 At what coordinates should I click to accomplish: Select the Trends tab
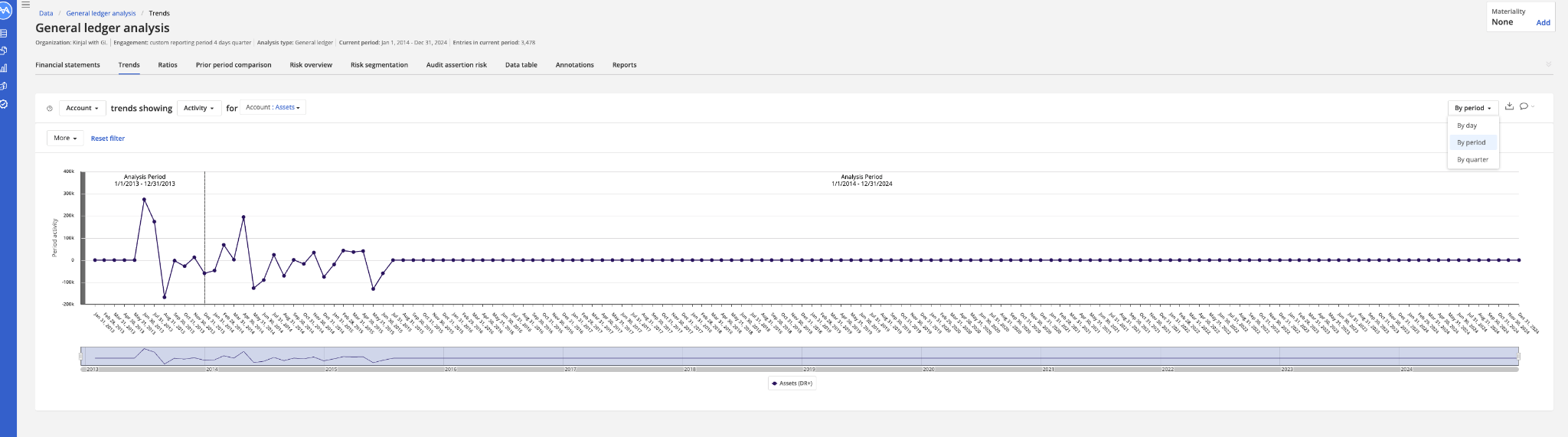point(129,65)
